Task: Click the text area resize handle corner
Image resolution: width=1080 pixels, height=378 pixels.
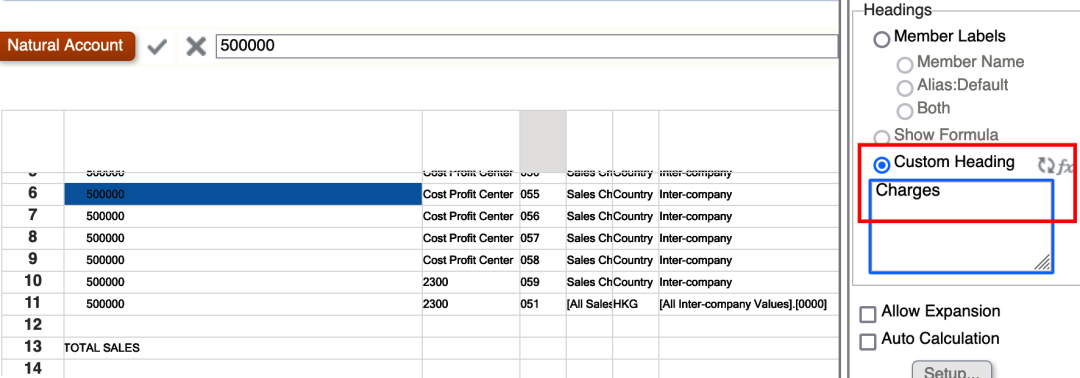Action: pos(1043,262)
